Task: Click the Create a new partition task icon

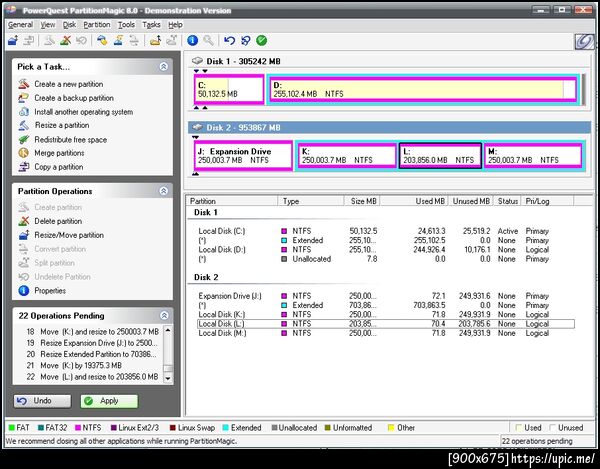Action: pyautogui.click(x=24, y=84)
